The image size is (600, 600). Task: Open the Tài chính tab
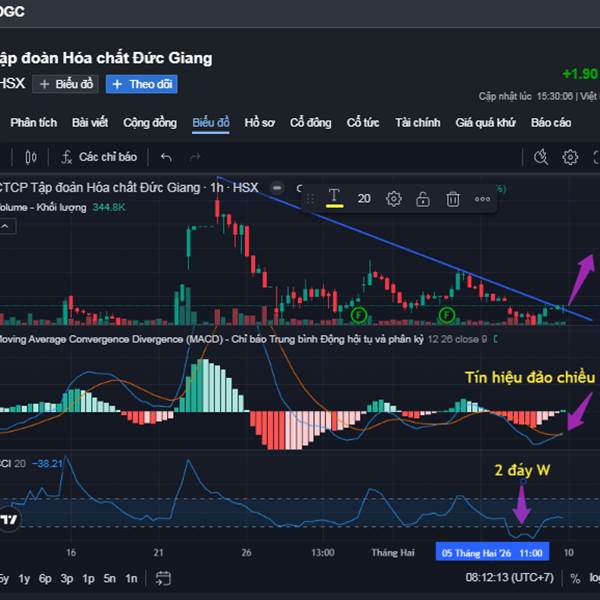(417, 122)
